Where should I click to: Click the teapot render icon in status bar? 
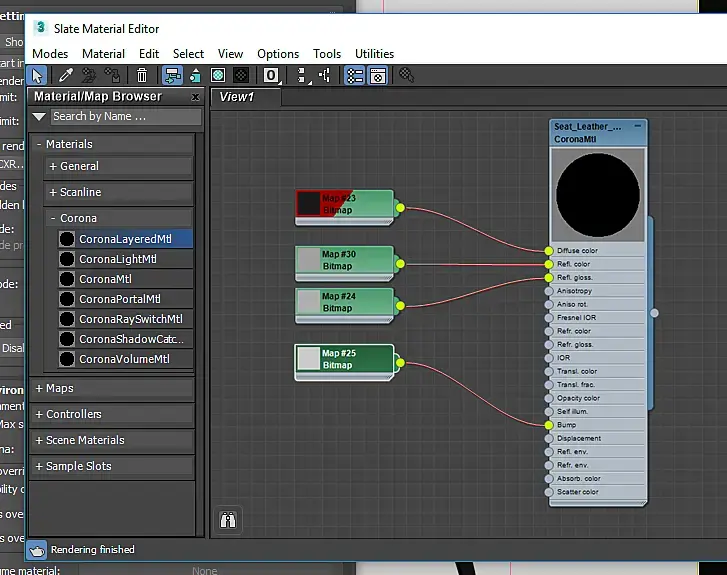point(36,550)
